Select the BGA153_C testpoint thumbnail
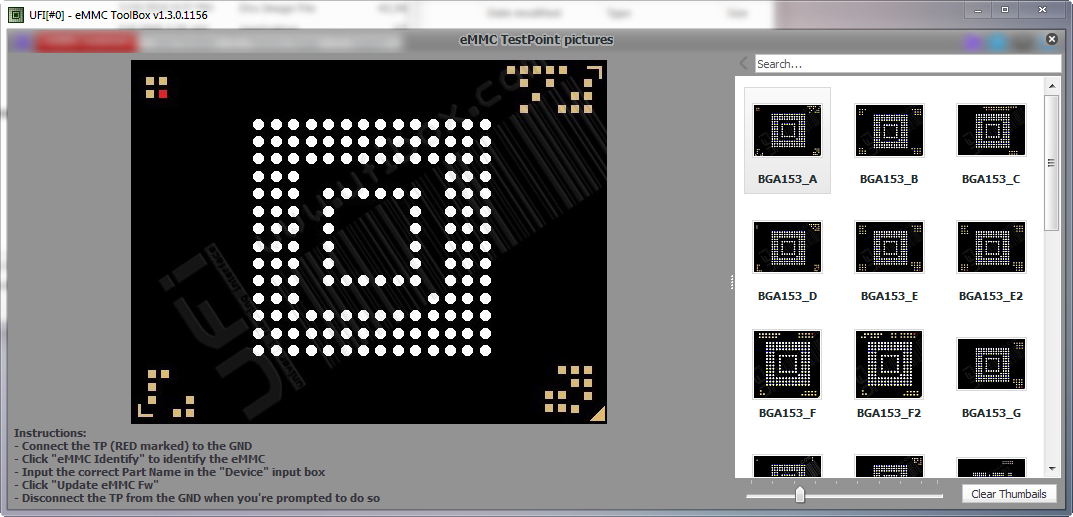This screenshot has height=517, width=1073. coord(991,131)
